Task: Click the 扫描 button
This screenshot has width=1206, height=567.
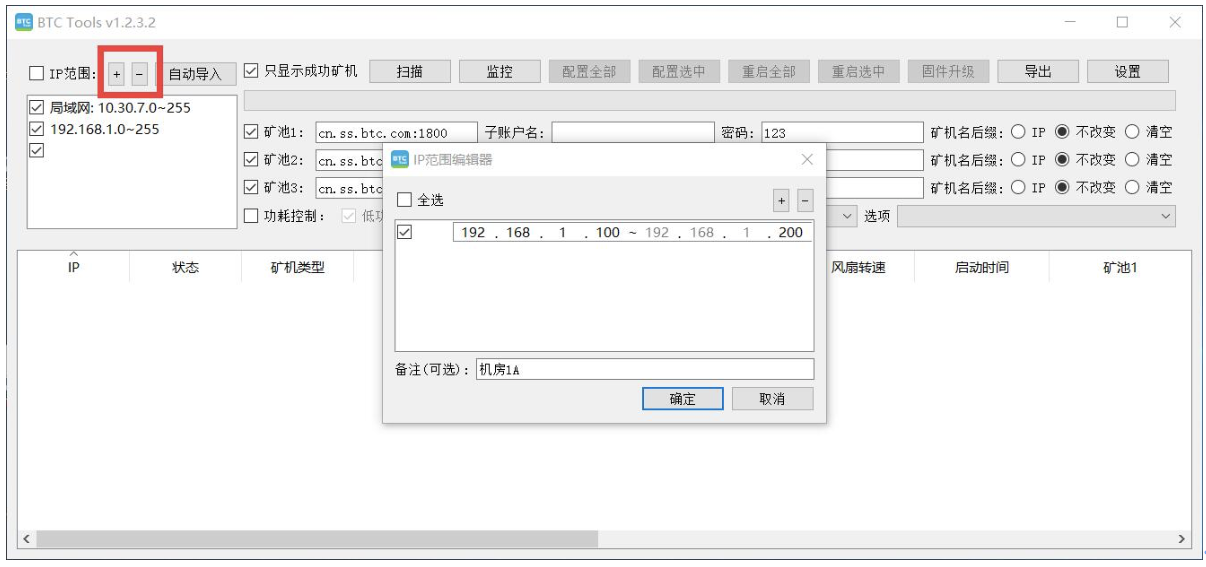Action: click(410, 71)
